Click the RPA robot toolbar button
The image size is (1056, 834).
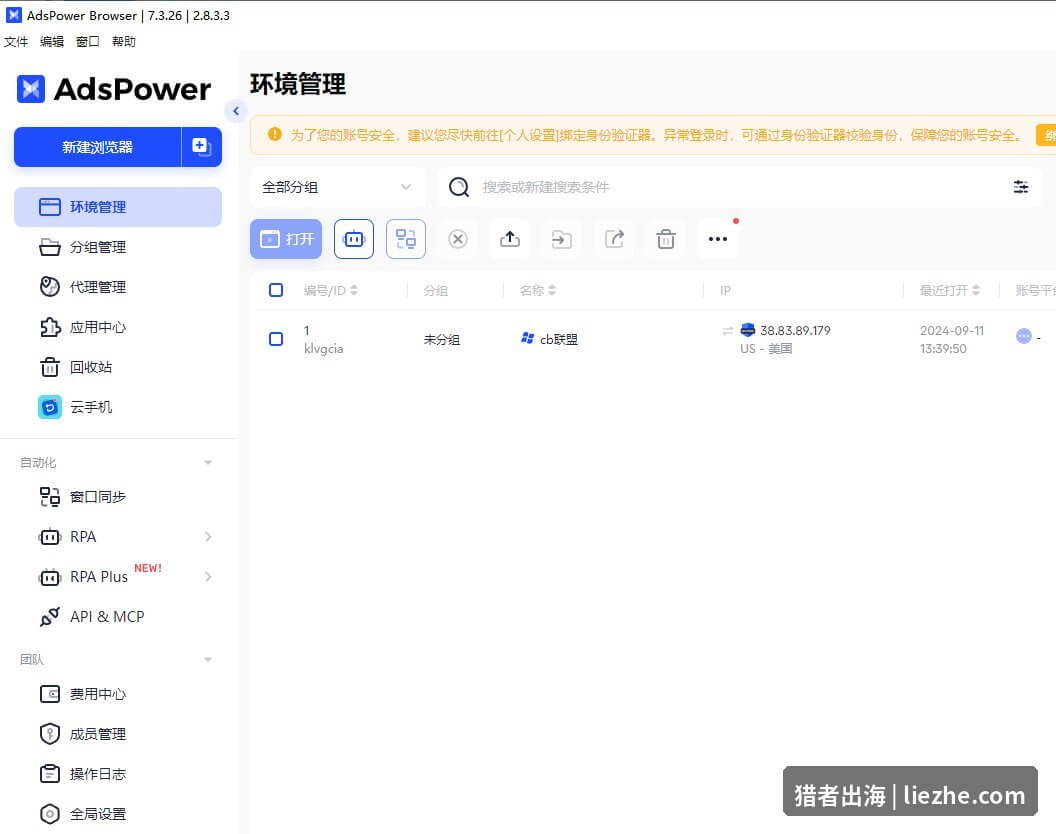coord(354,239)
